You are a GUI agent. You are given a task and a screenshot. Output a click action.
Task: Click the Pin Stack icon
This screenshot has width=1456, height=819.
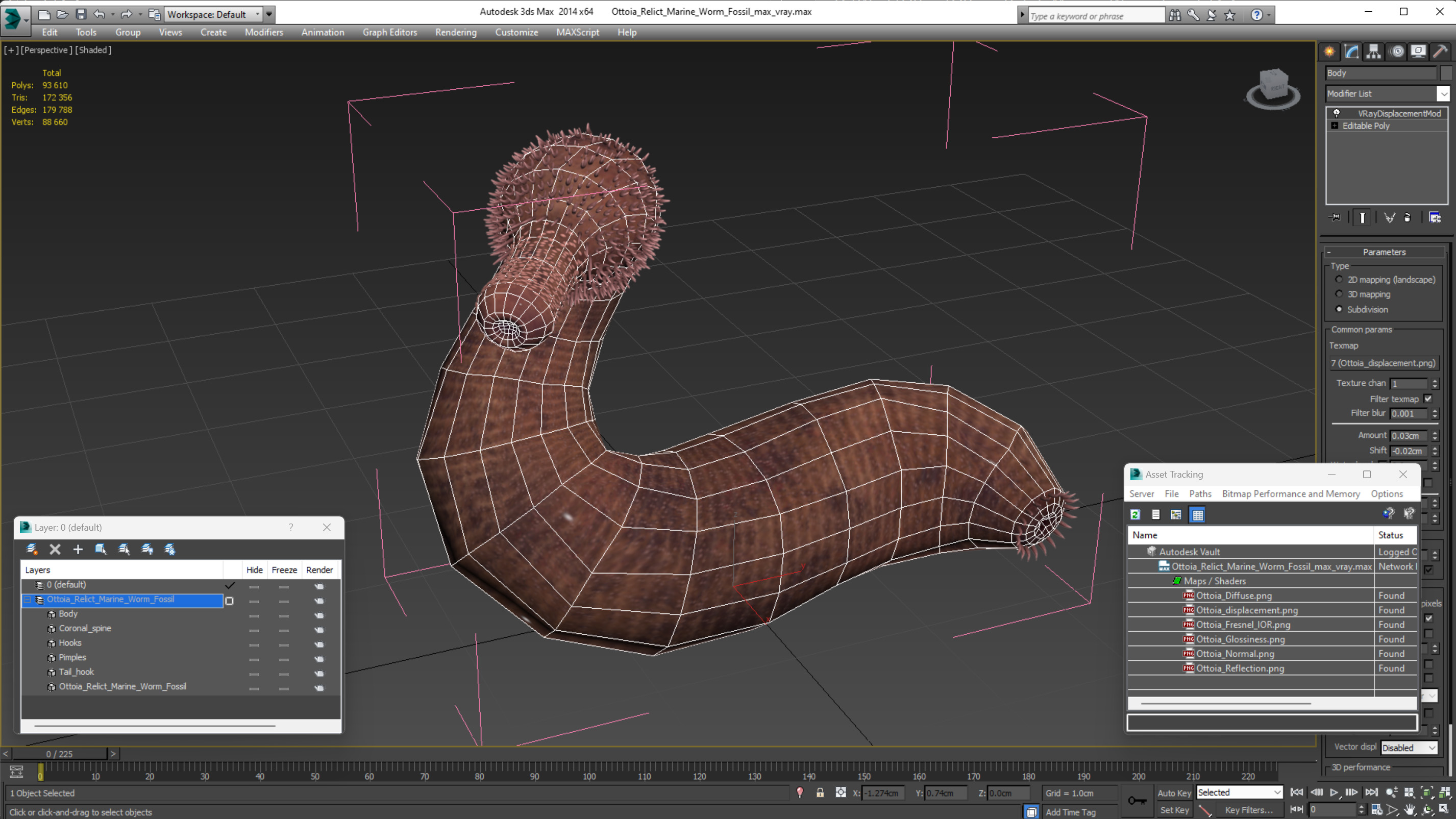point(1335,217)
